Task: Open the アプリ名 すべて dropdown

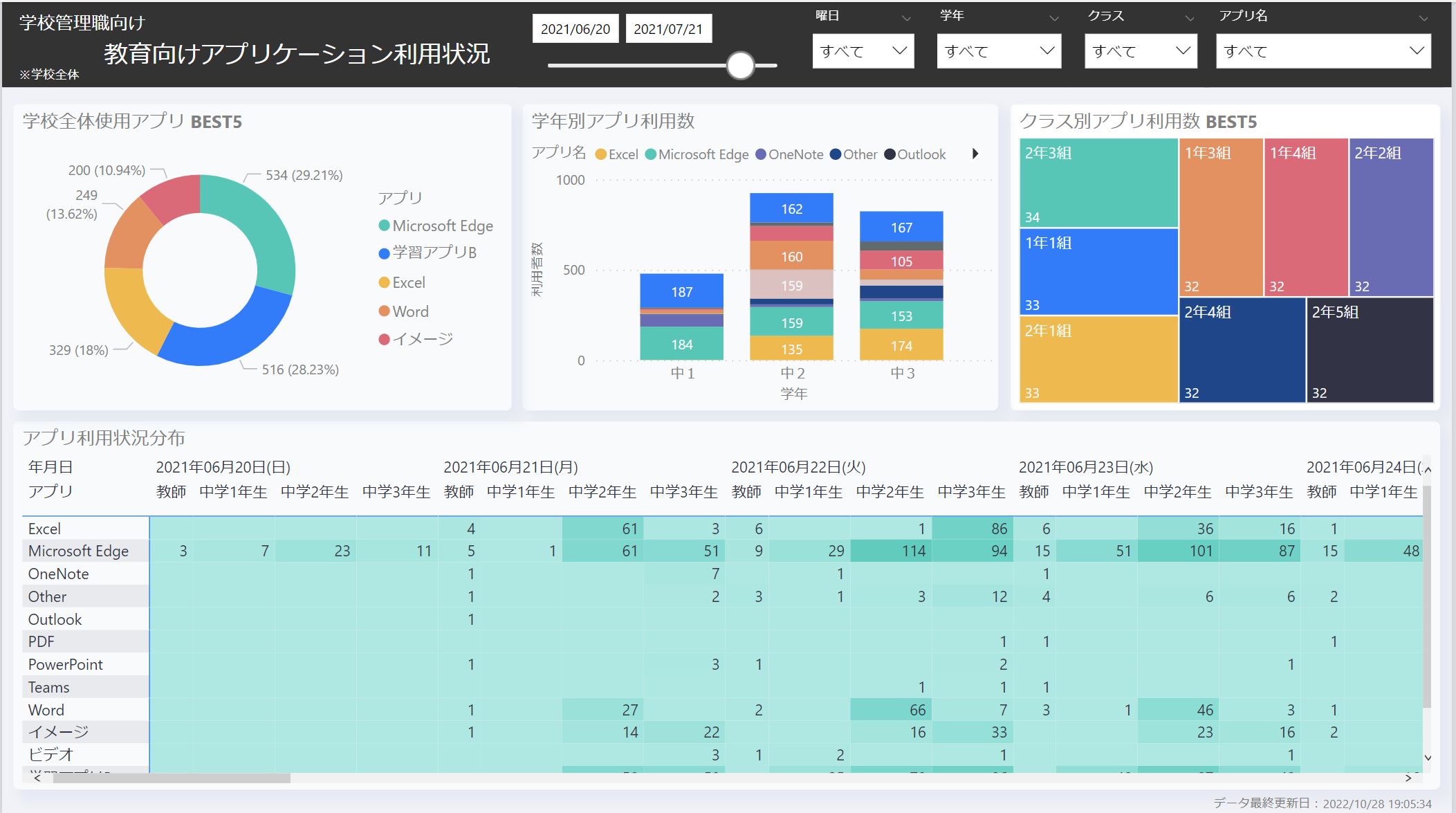Action: [1323, 51]
